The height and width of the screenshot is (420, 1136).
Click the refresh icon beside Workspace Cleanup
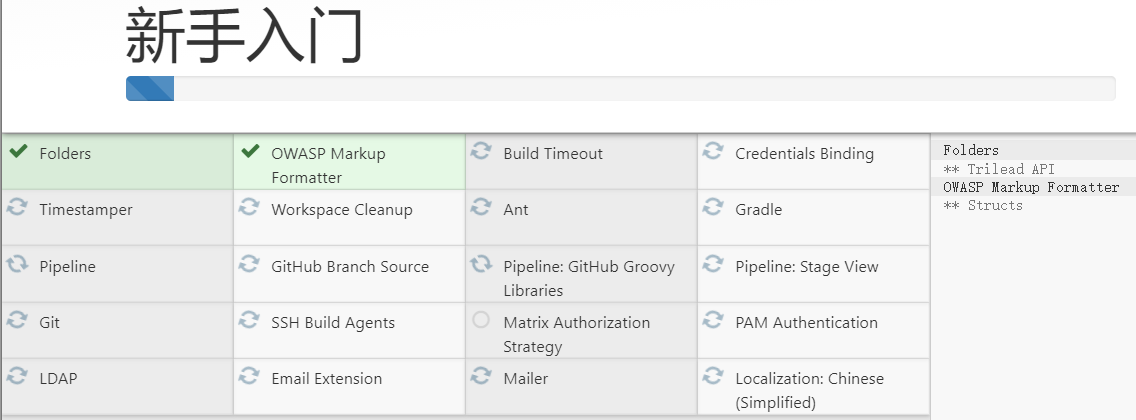pos(249,207)
